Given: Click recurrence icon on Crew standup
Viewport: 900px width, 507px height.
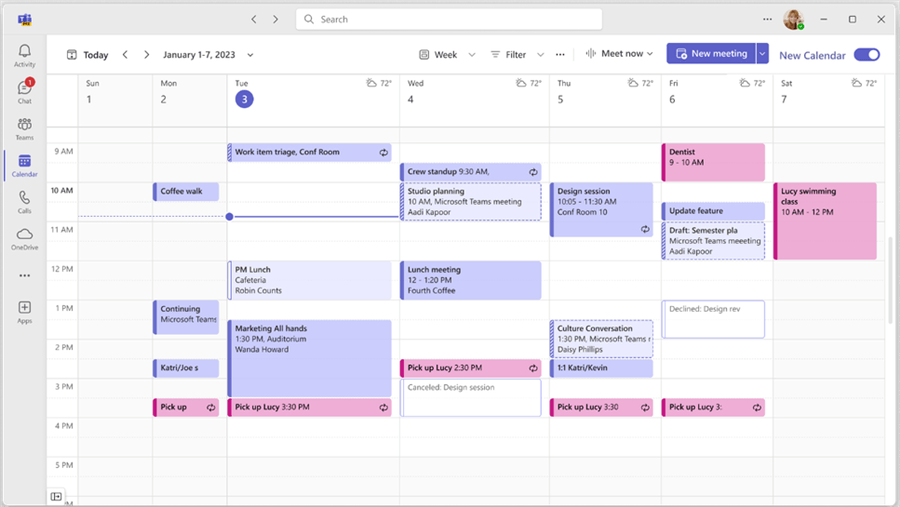Looking at the screenshot, I should tap(533, 172).
